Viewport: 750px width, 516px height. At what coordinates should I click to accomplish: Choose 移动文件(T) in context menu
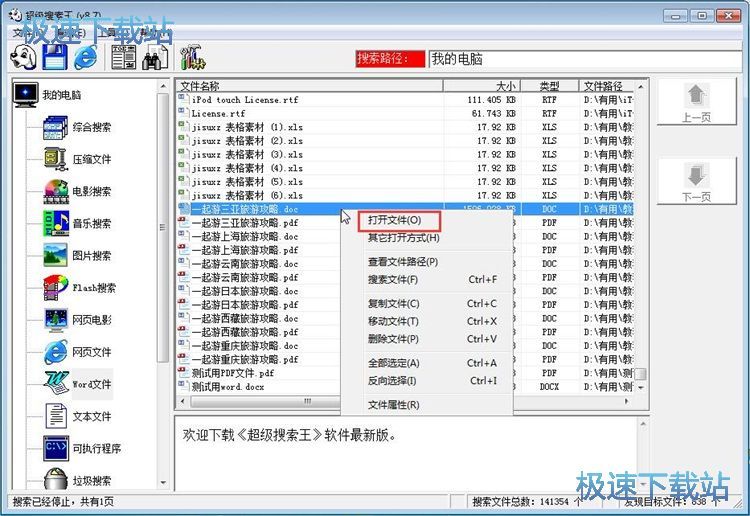pos(426,321)
